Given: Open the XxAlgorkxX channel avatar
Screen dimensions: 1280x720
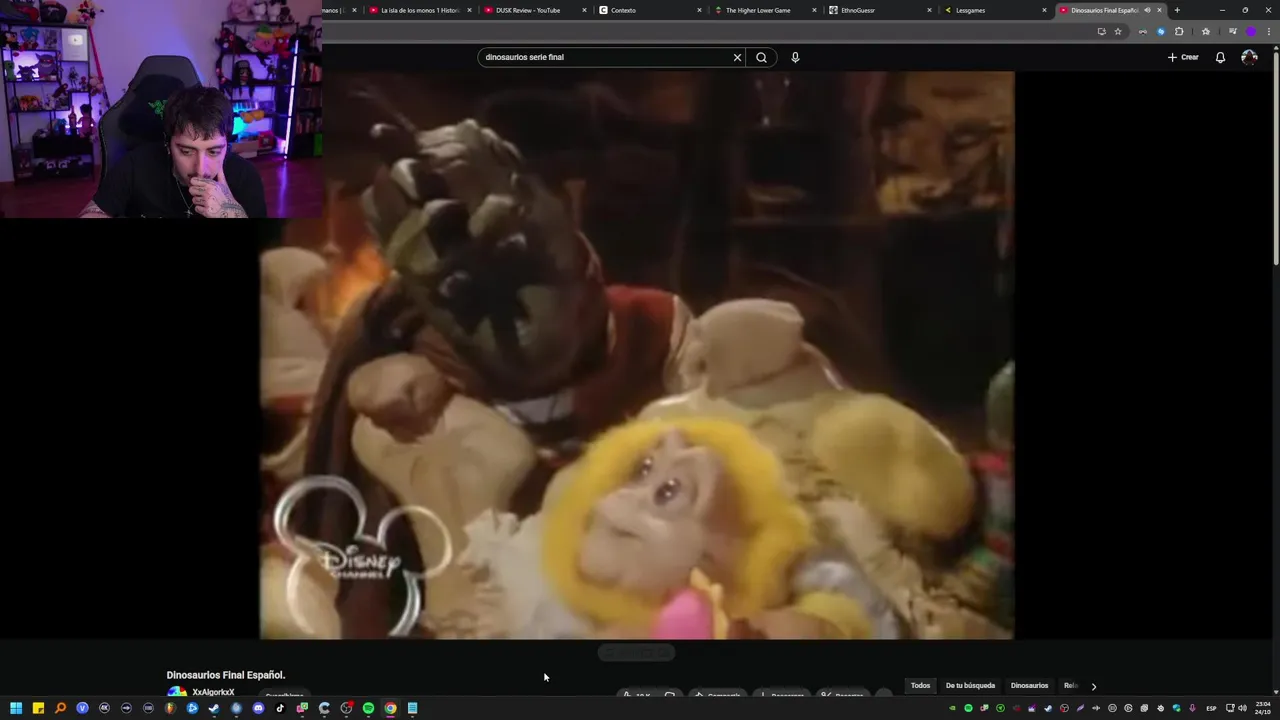Looking at the screenshot, I should [177, 692].
